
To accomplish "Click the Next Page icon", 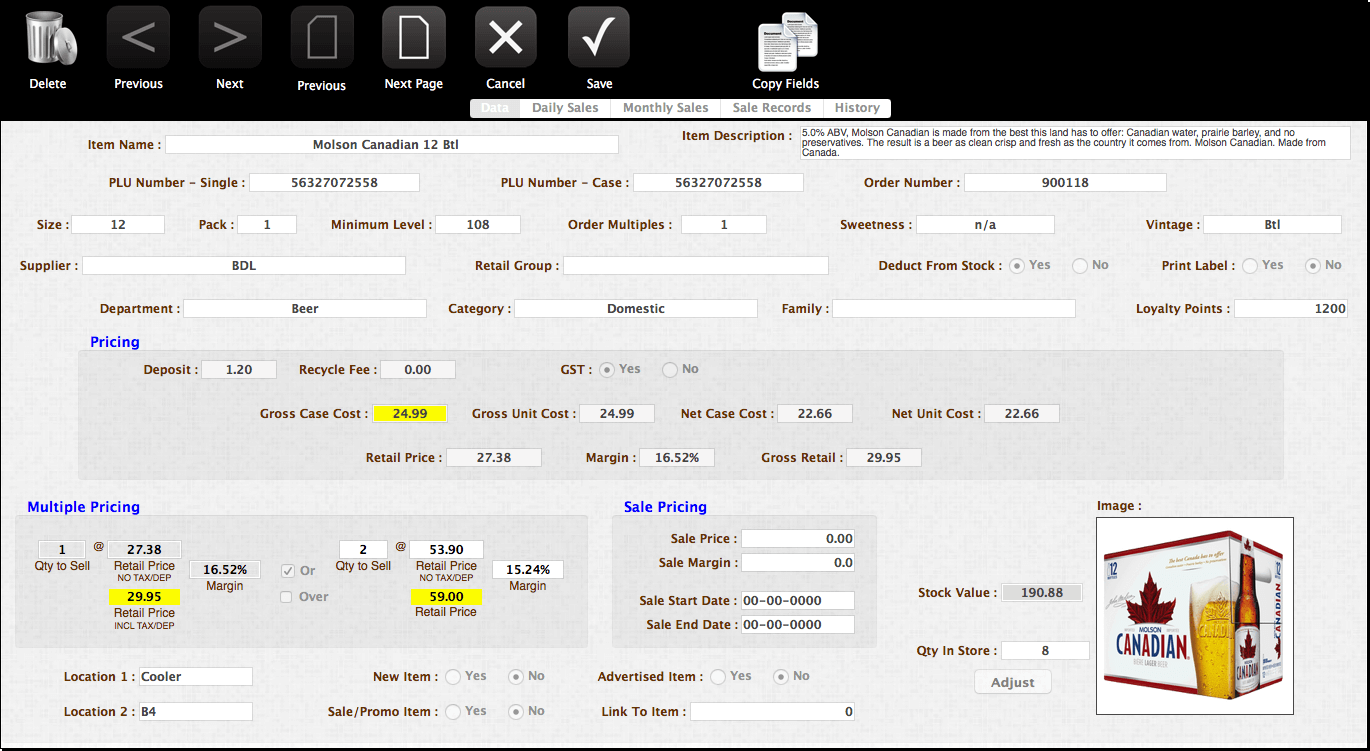I will pos(413,37).
